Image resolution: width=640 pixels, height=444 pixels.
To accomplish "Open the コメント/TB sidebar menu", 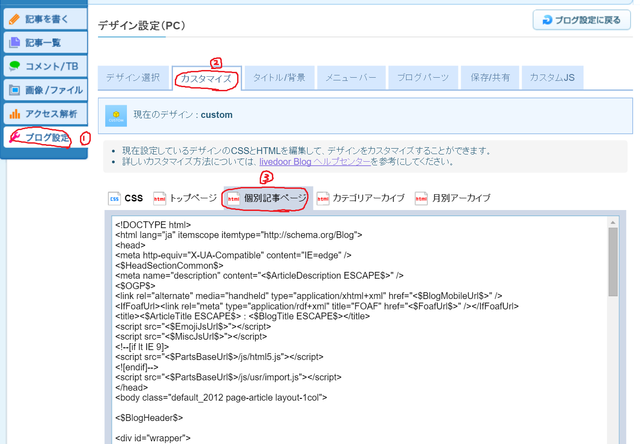I will click(45, 66).
